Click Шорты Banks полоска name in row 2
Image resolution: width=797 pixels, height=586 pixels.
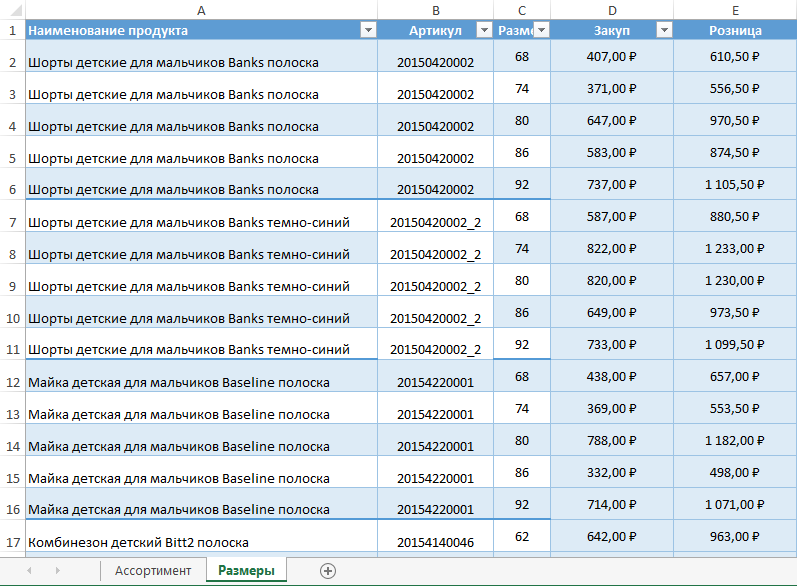[x=201, y=56]
